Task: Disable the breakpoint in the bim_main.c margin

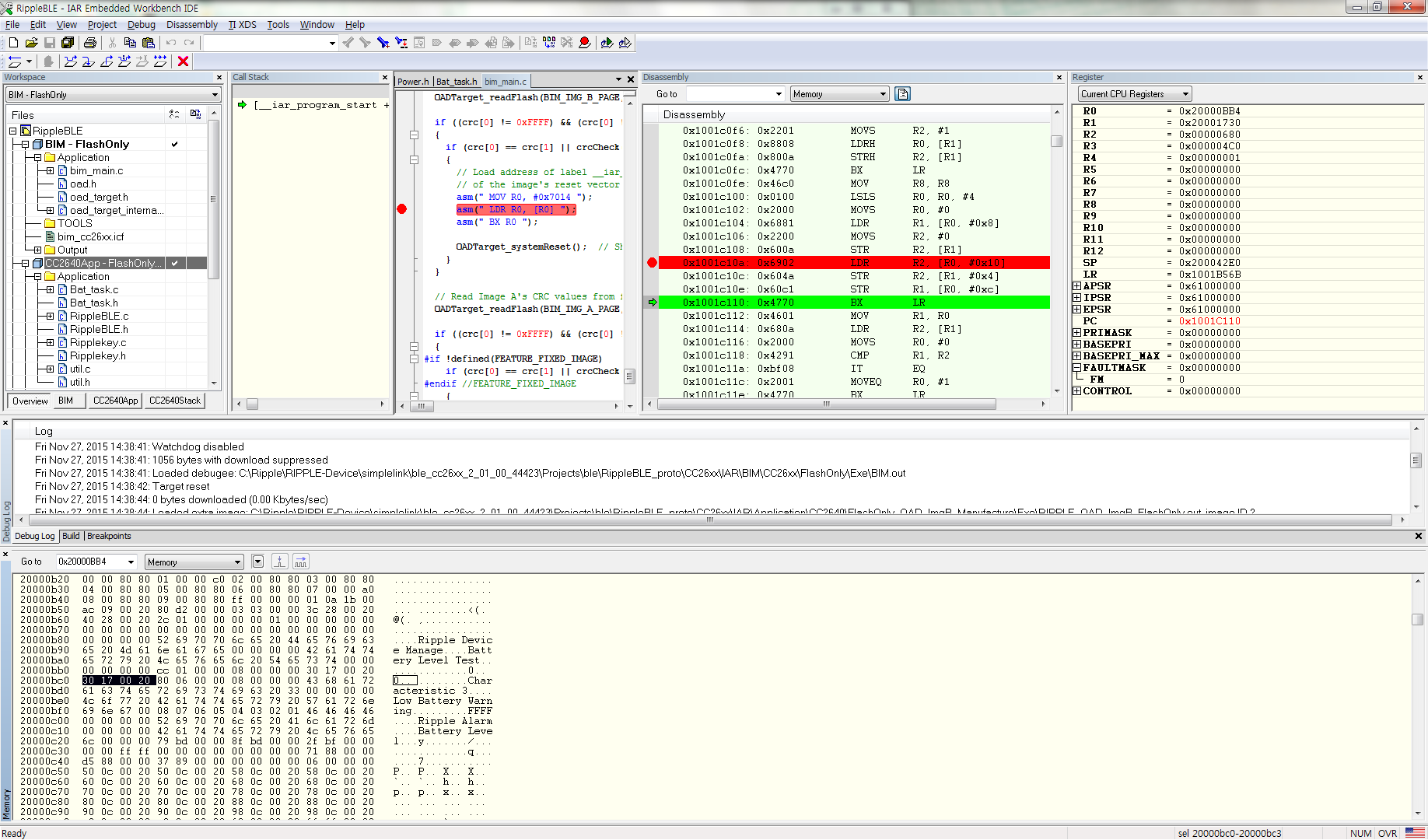Action: click(402, 208)
